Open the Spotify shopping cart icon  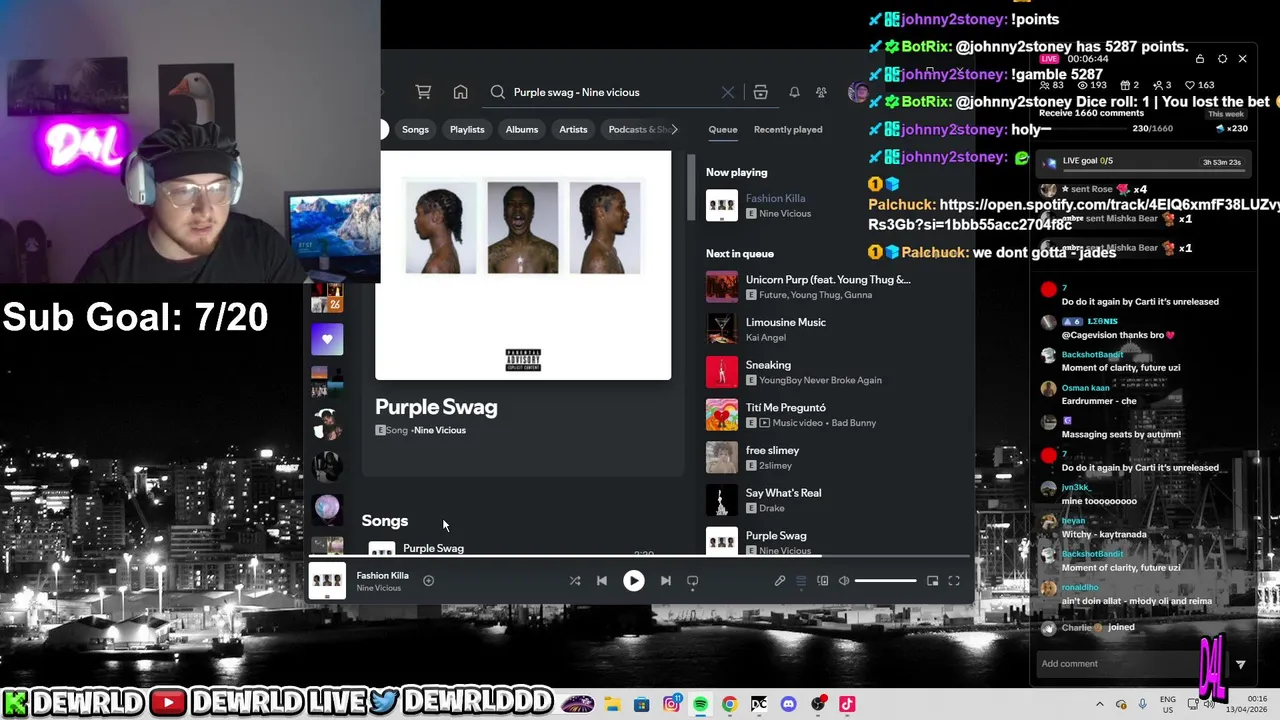tap(423, 92)
